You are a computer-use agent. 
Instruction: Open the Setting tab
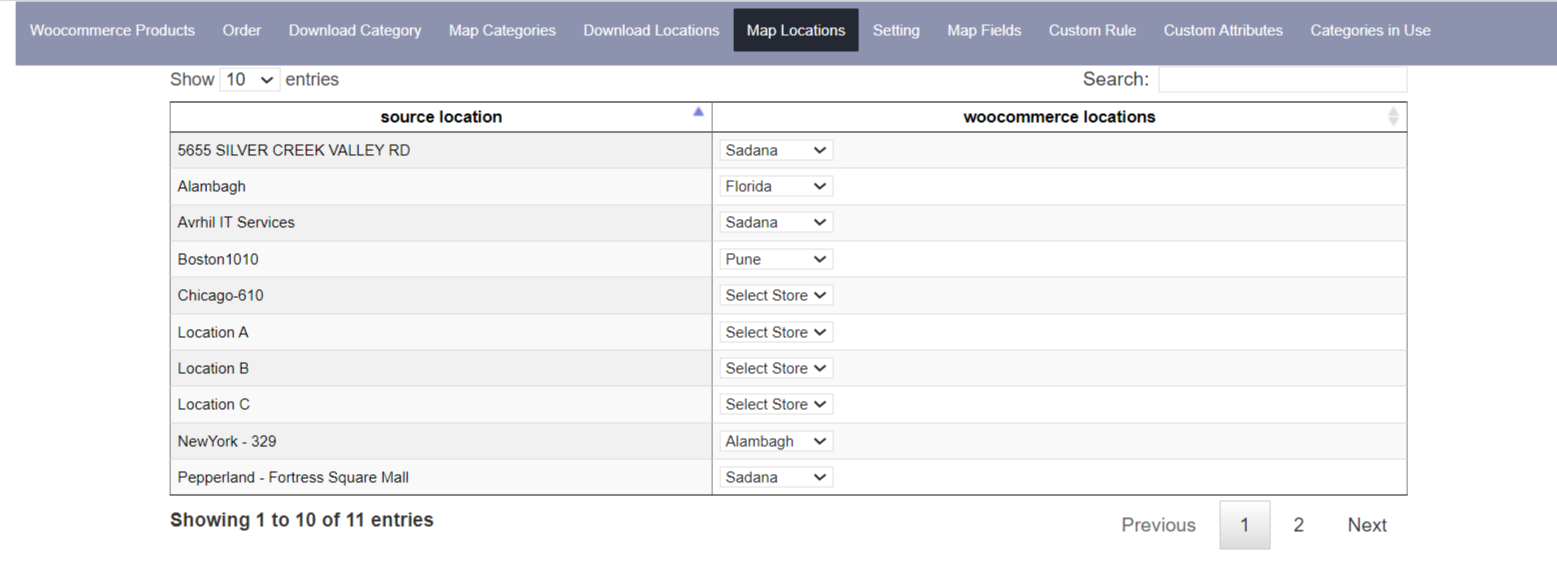pyautogui.click(x=896, y=30)
